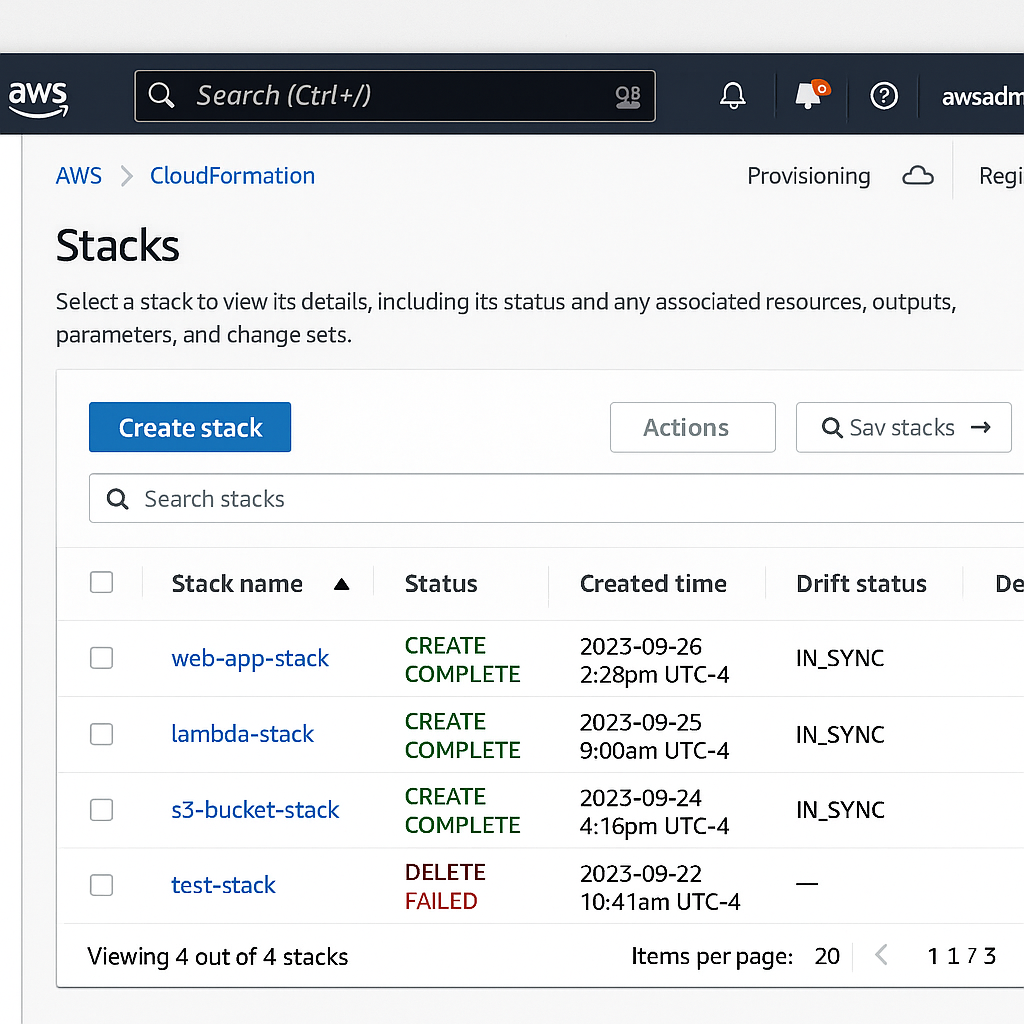This screenshot has width=1024, height=1024.
Task: Sort by Stack name arrow
Action: [341, 584]
